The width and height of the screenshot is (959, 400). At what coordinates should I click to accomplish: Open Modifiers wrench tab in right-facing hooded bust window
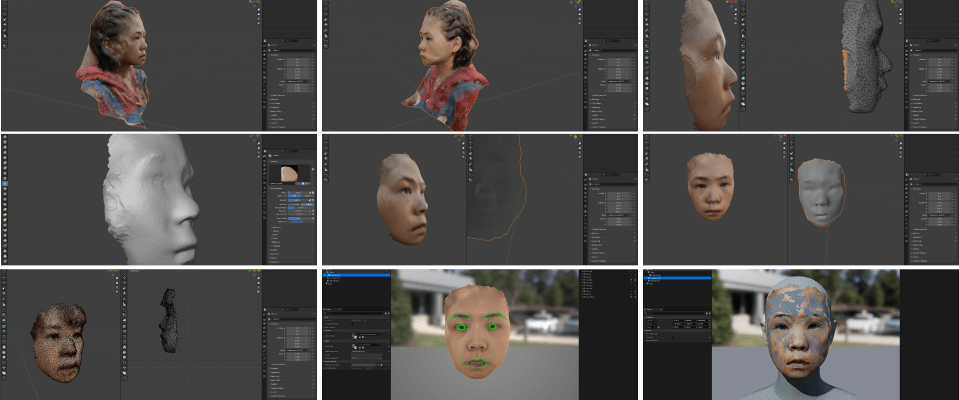[264, 82]
